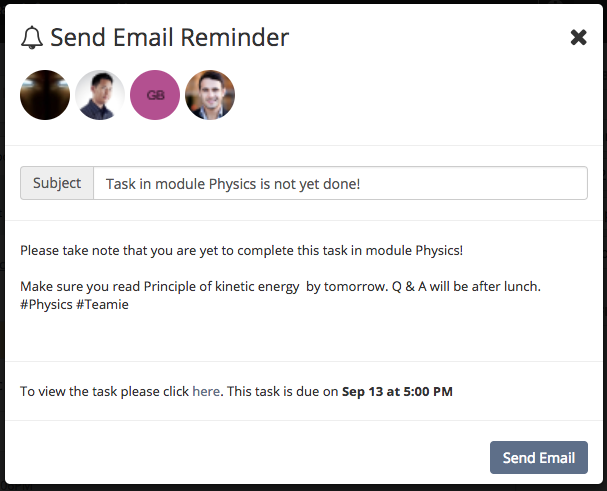
Task: Click 'Q & A will be after lunch' text
Action: tap(466, 287)
